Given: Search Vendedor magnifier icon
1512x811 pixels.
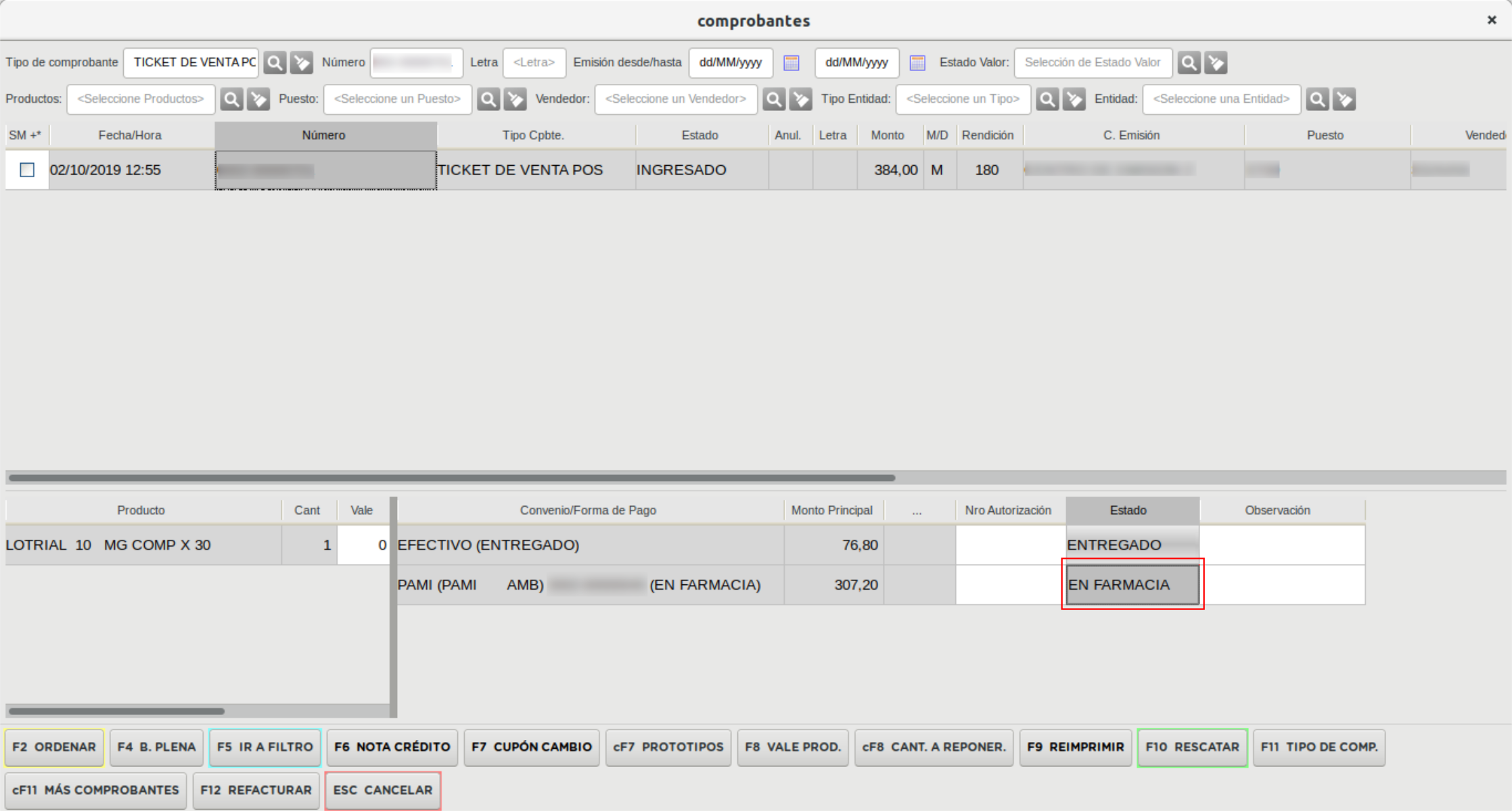Looking at the screenshot, I should point(774,99).
